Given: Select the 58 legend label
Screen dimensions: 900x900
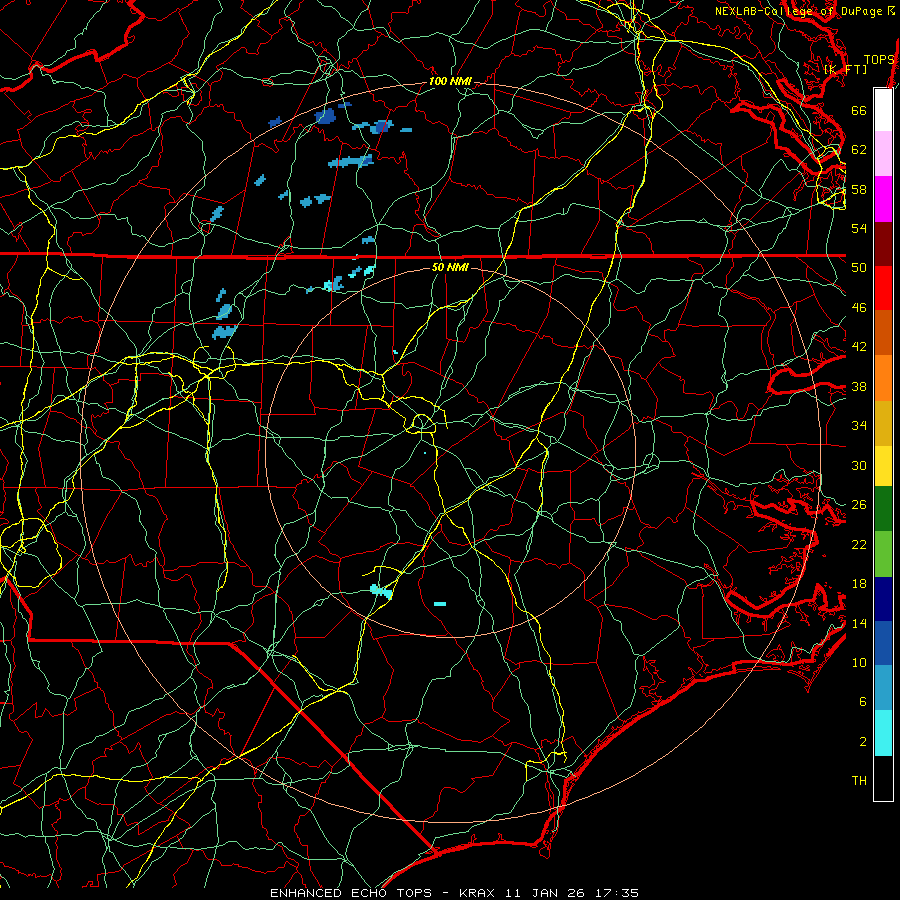Looking at the screenshot, I should click(x=859, y=189).
